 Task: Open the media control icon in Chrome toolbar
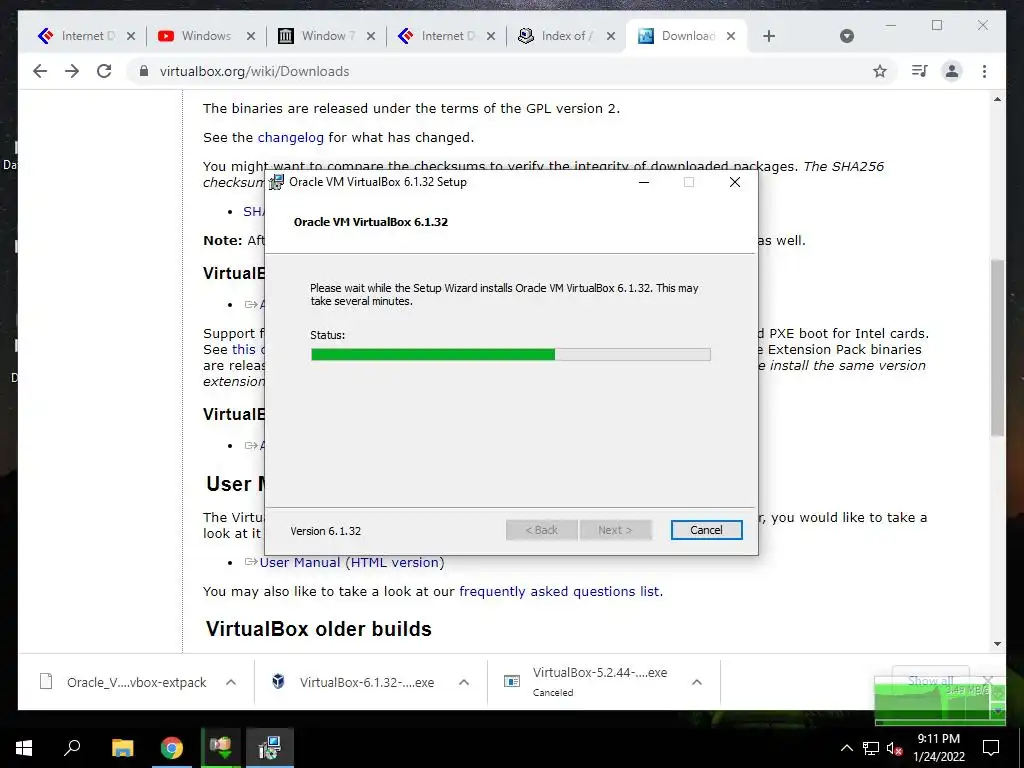coord(919,71)
